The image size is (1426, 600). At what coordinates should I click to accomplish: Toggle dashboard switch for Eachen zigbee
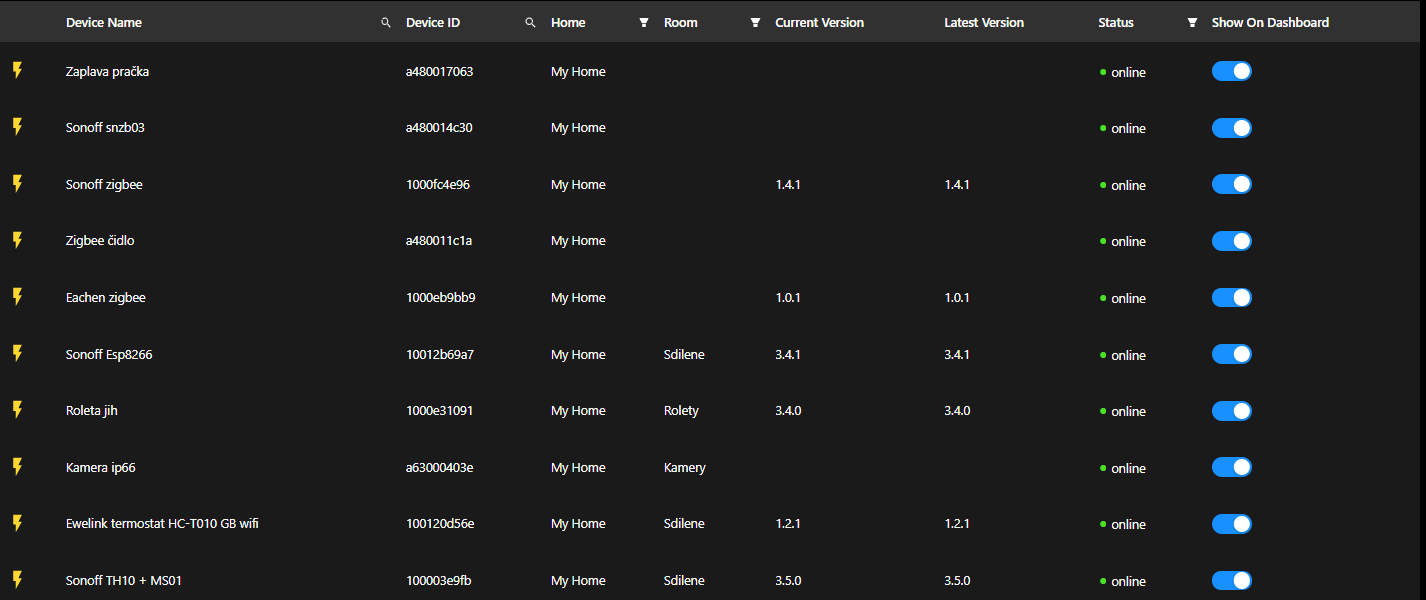click(1232, 297)
